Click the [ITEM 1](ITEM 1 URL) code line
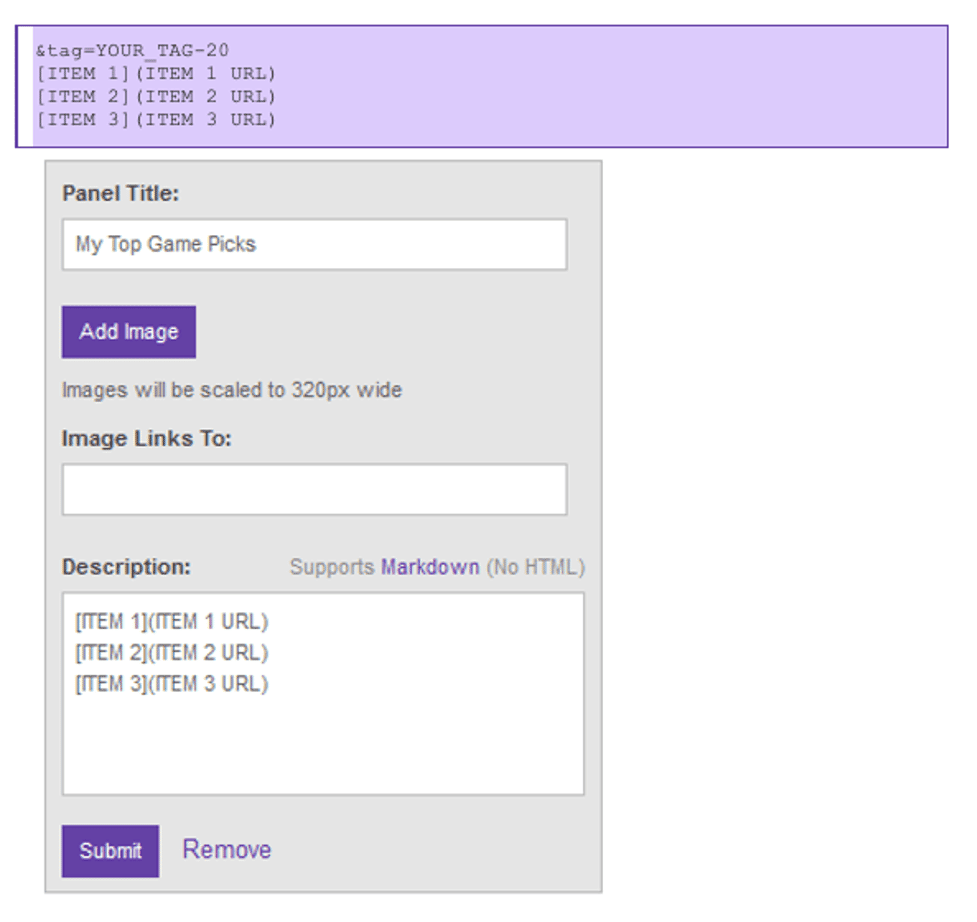The width and height of the screenshot is (977, 922). 156,74
